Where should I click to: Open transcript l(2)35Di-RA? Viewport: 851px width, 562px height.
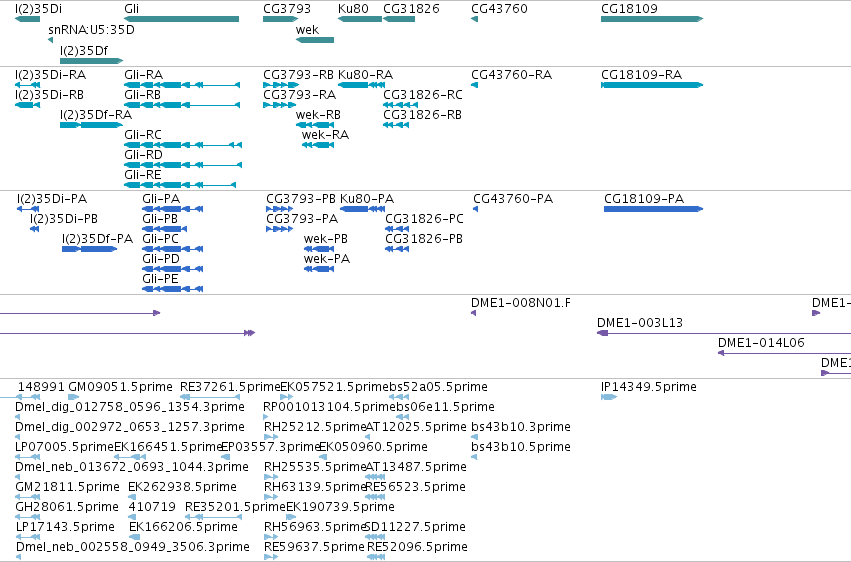tap(27, 85)
